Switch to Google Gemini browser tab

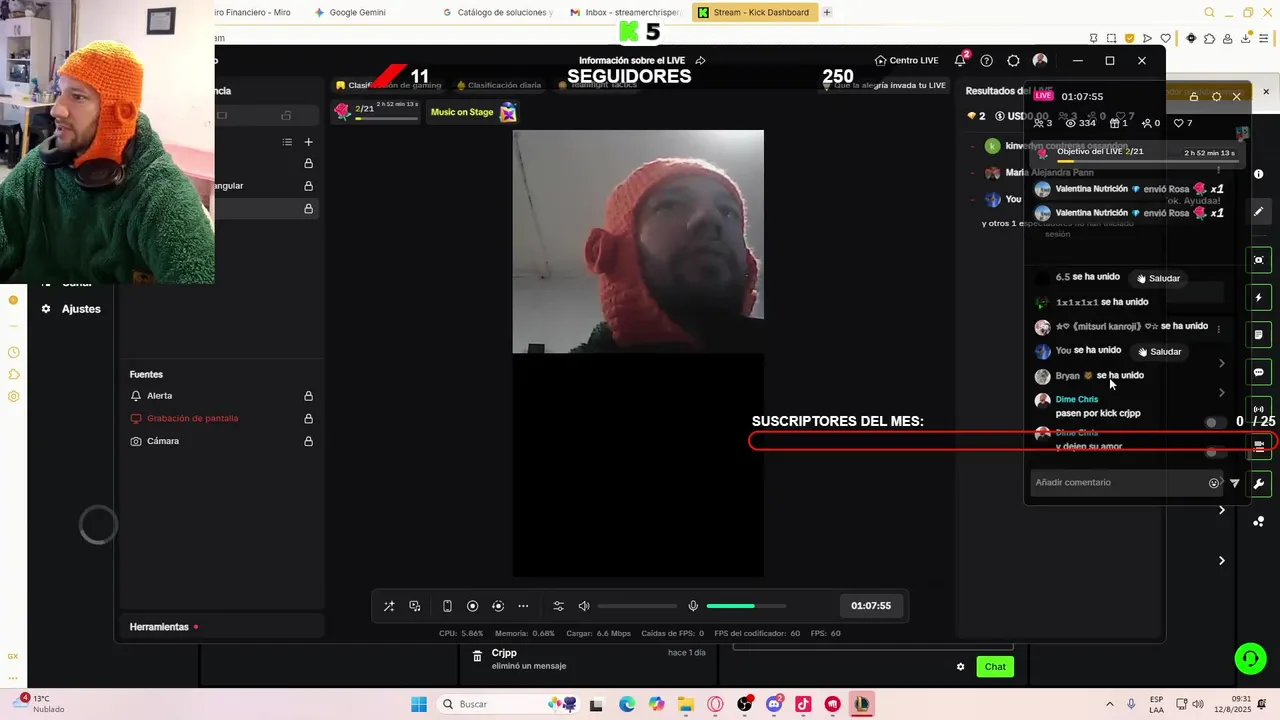[350, 12]
